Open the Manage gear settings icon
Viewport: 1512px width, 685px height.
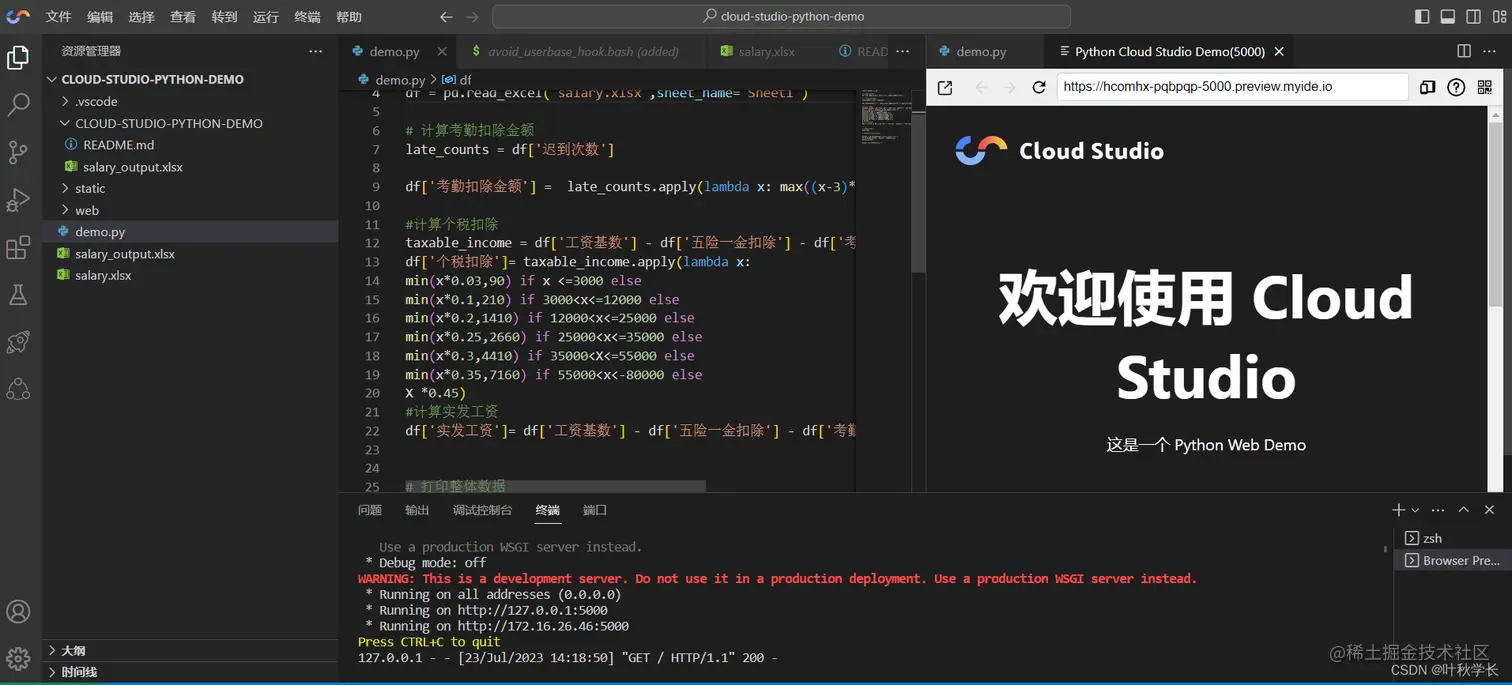tap(18, 658)
